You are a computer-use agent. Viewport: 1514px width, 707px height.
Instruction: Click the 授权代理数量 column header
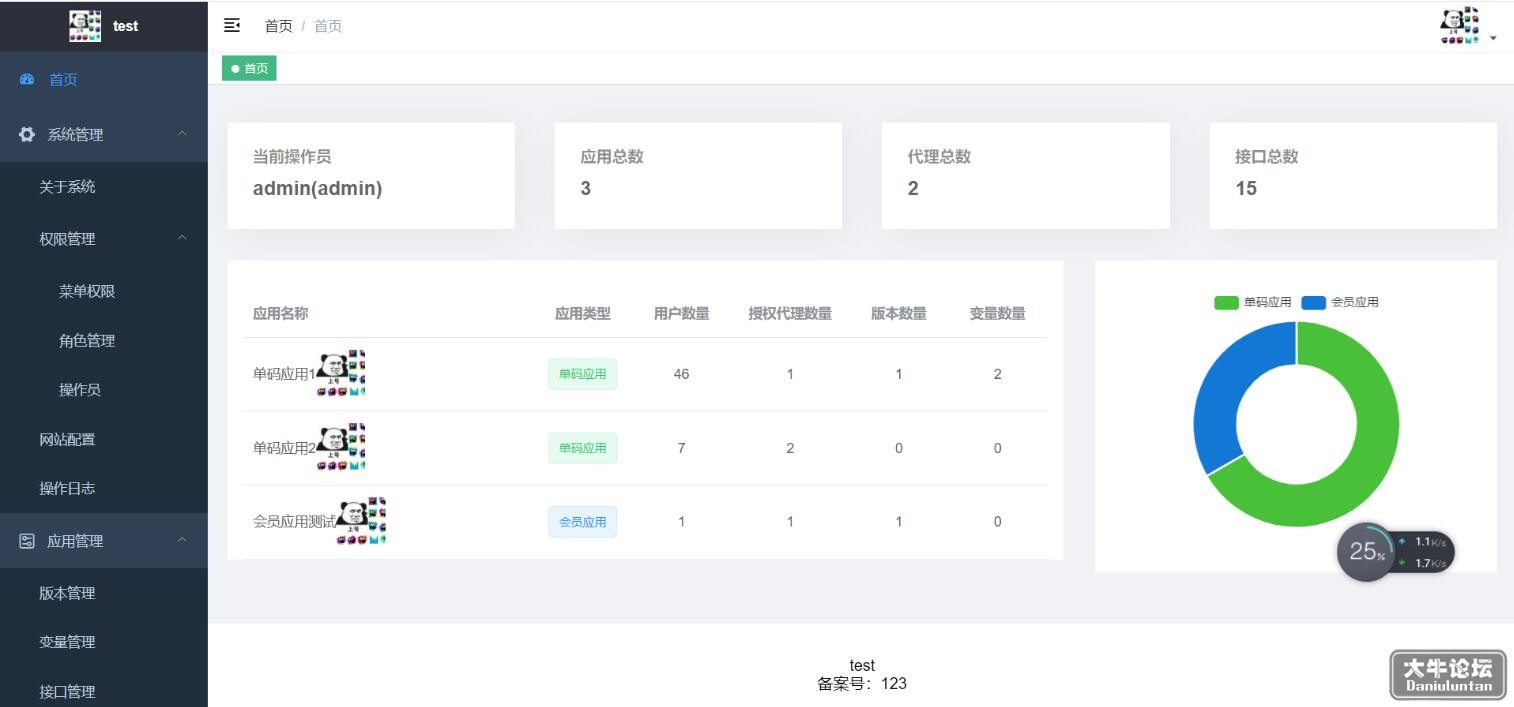790,313
